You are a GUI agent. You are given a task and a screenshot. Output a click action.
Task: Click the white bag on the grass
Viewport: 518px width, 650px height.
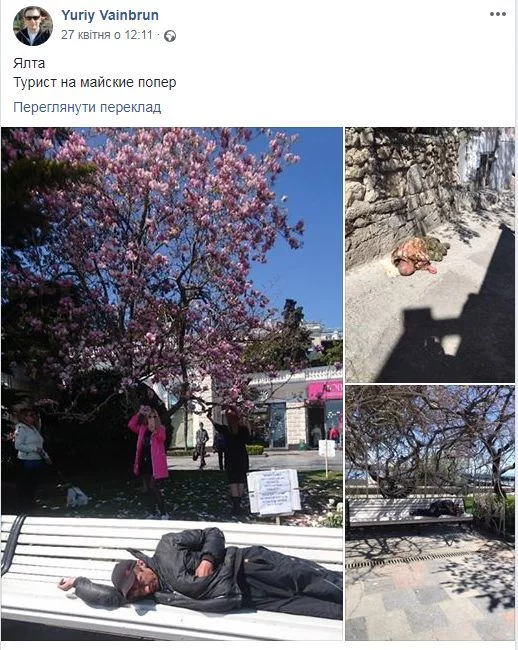pos(77,497)
